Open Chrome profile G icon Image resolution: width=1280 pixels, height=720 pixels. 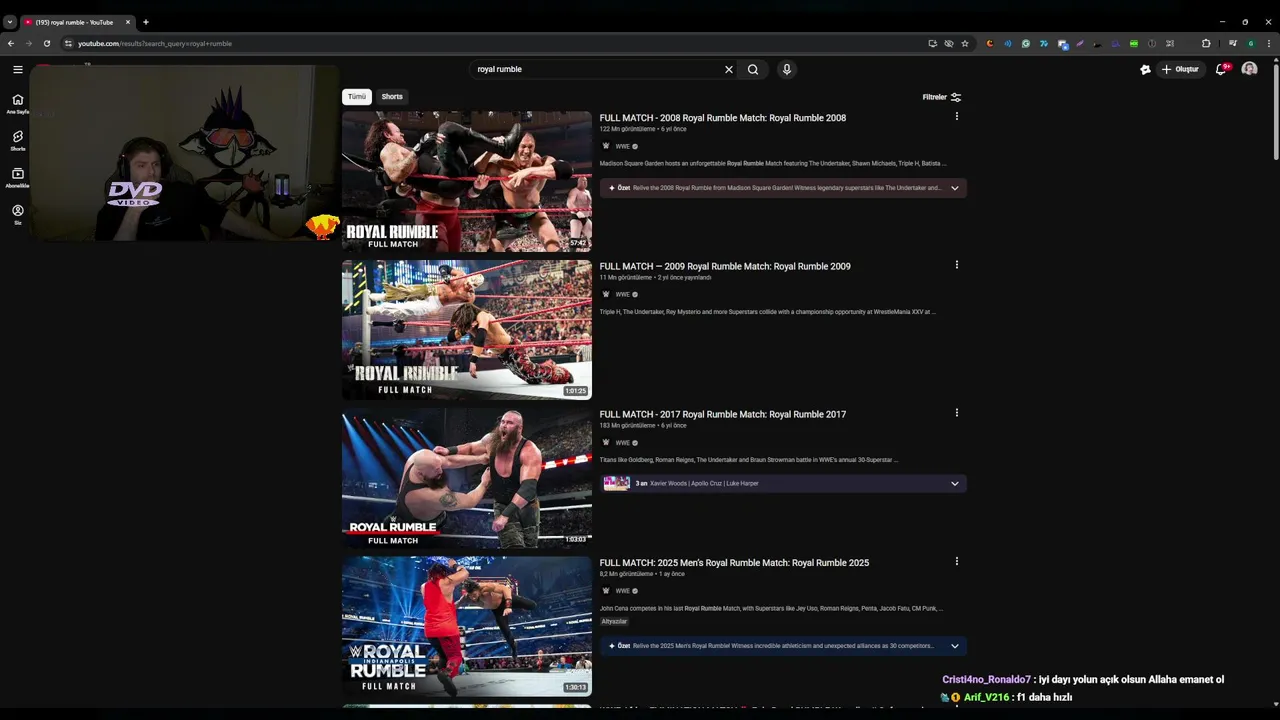tap(1251, 43)
